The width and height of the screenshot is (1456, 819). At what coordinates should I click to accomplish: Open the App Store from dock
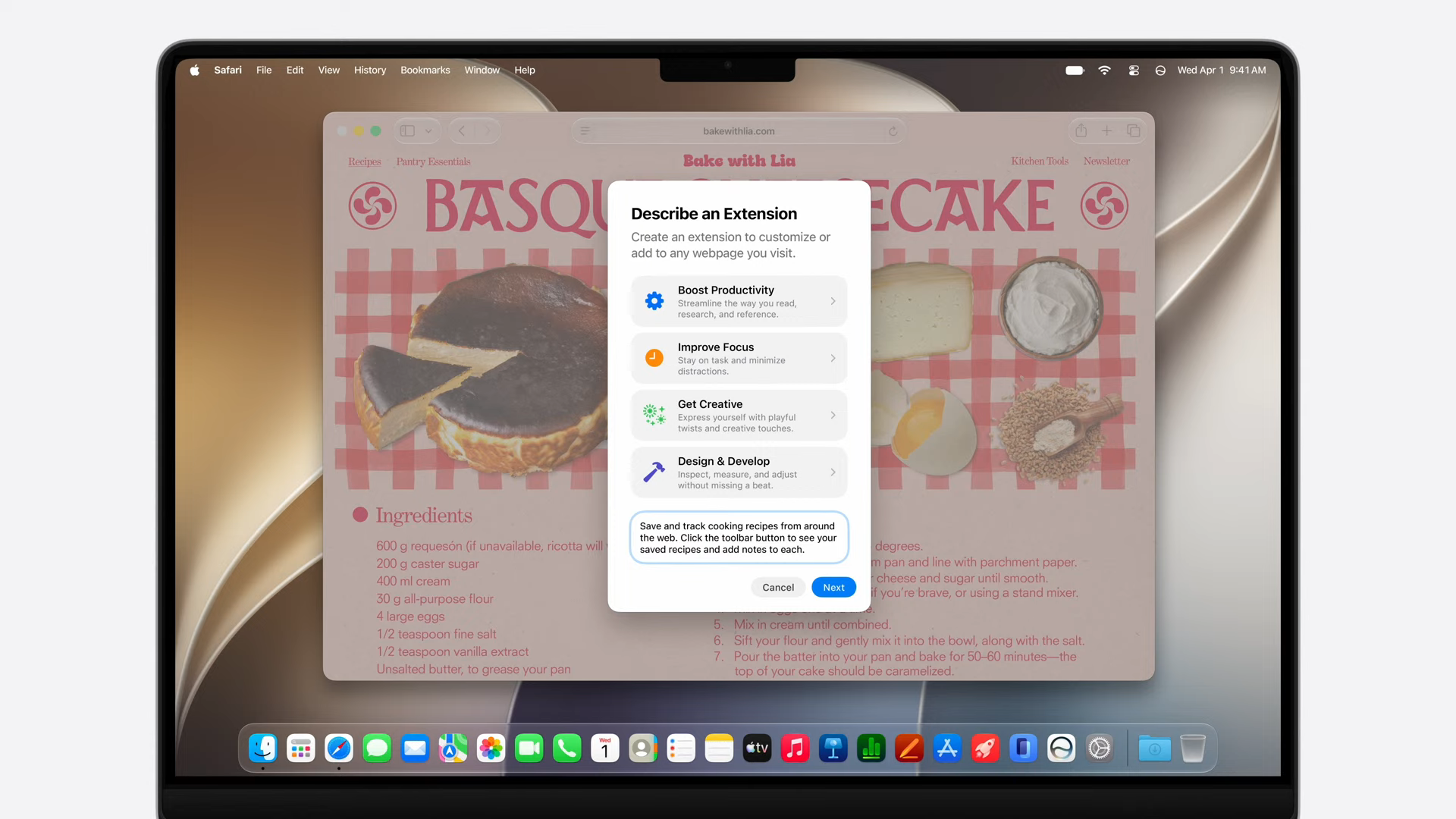click(947, 748)
